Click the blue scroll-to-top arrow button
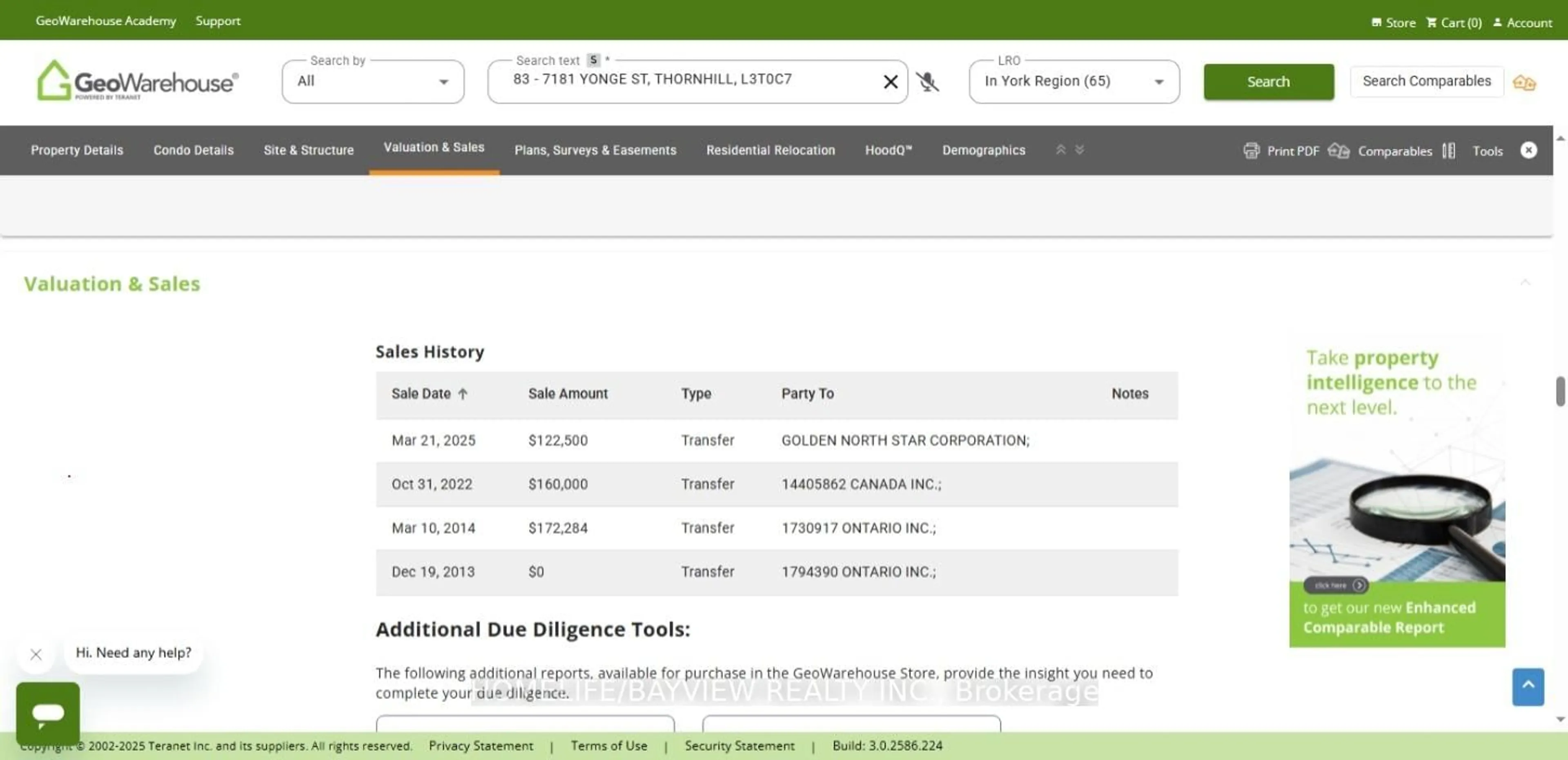The image size is (1568, 760). click(1528, 687)
